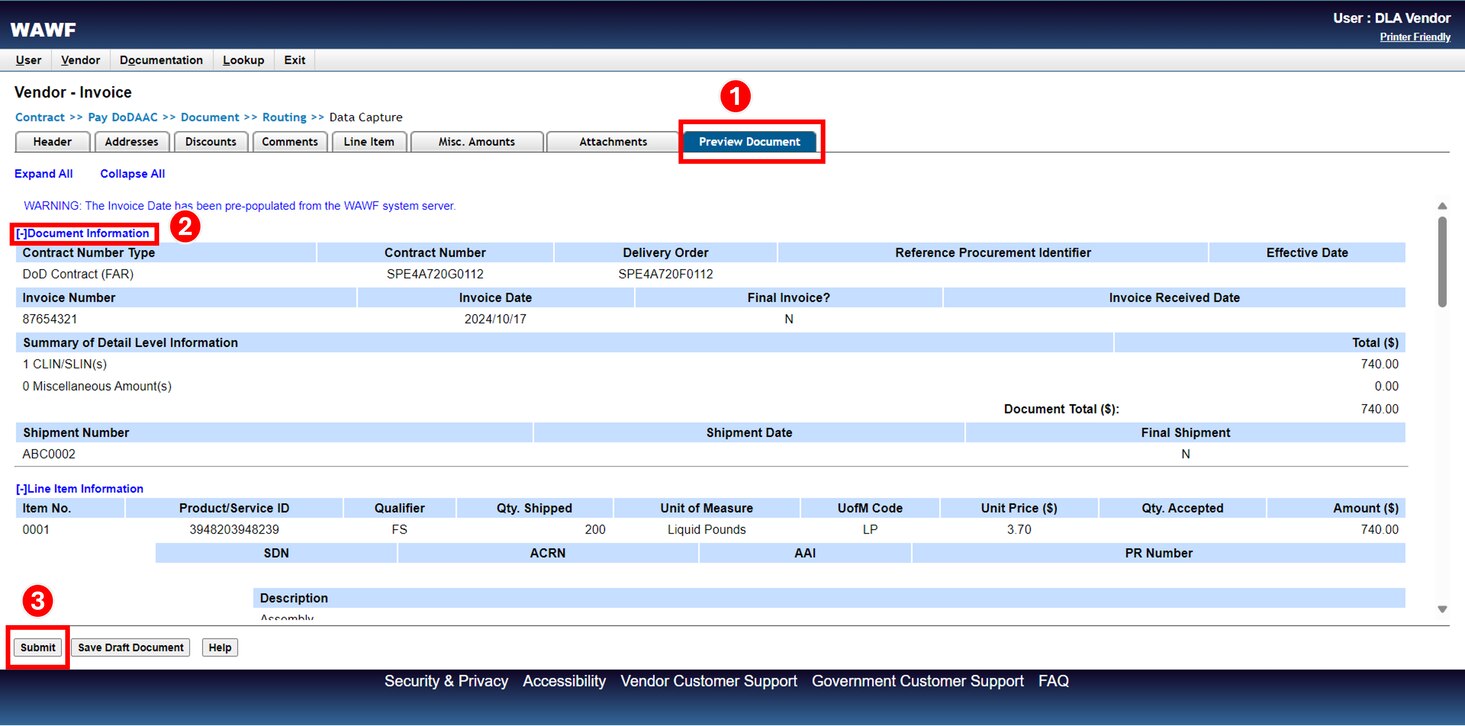Click the Reference Procurement Identifier header
Screen dimensions: 1465x726
pos(993,253)
